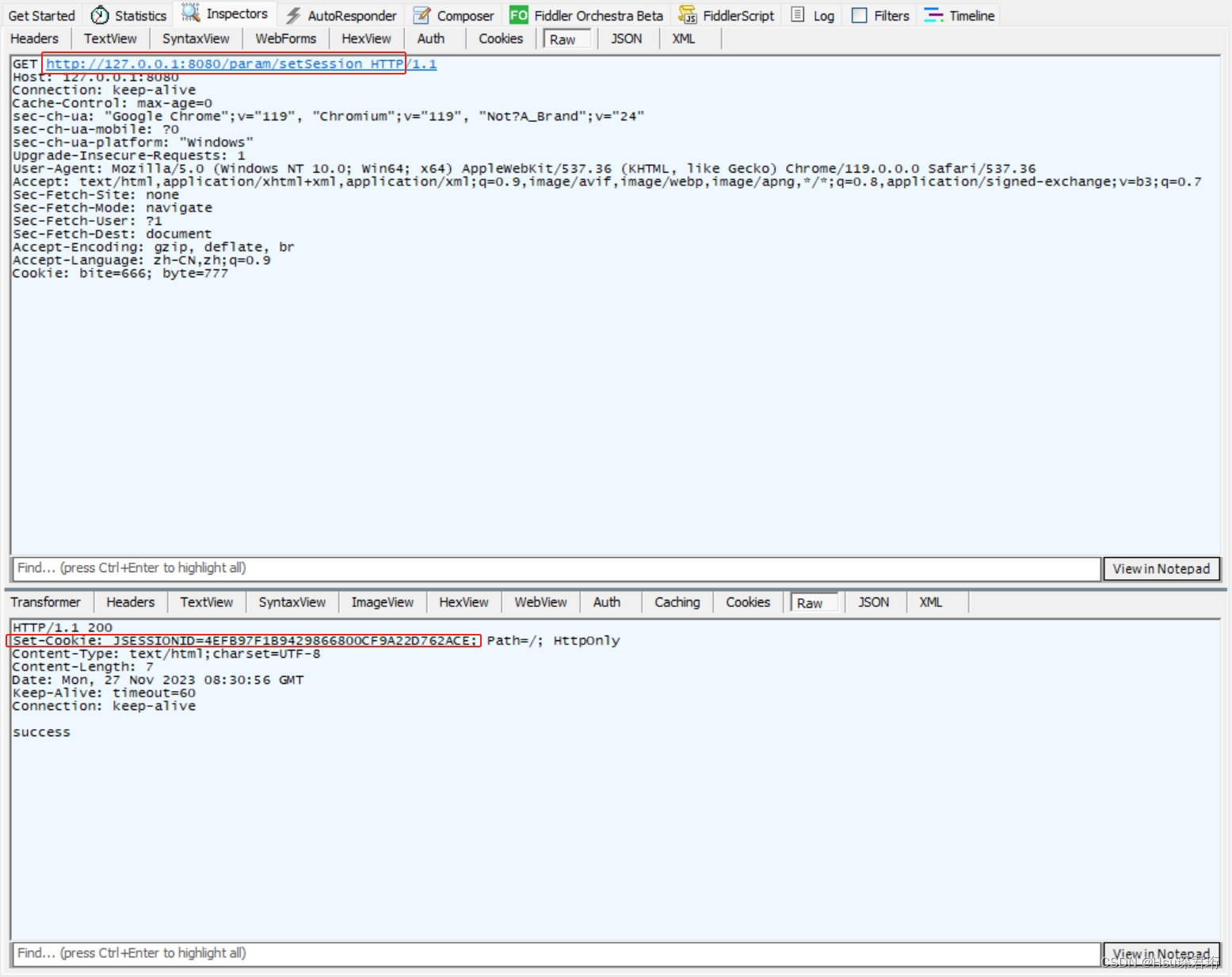Click the Accept-Encoding header line
This screenshot has height=977, width=1232.
click(154, 247)
